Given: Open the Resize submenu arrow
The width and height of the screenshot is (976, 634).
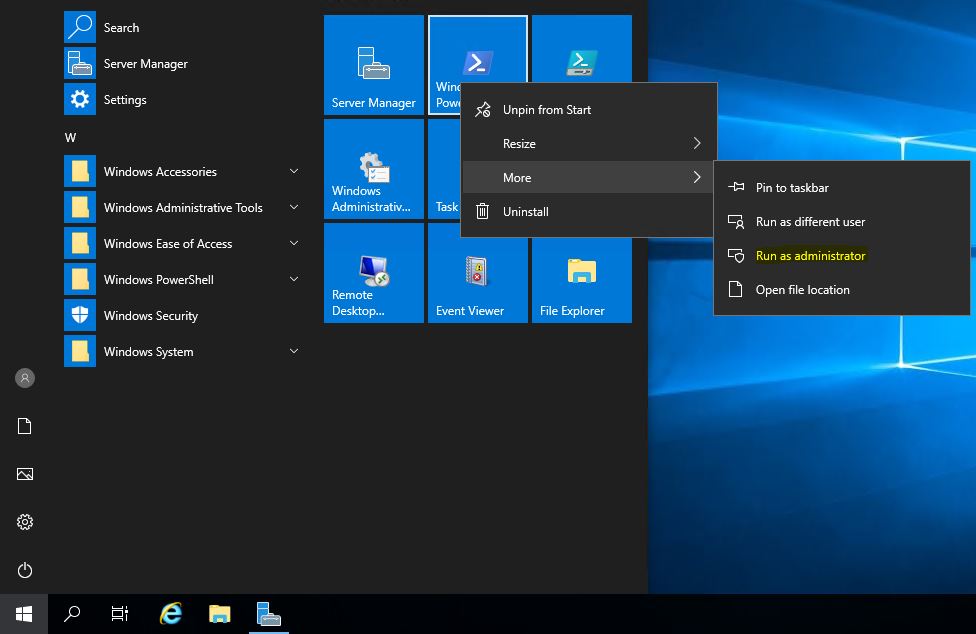Looking at the screenshot, I should click(x=697, y=144).
